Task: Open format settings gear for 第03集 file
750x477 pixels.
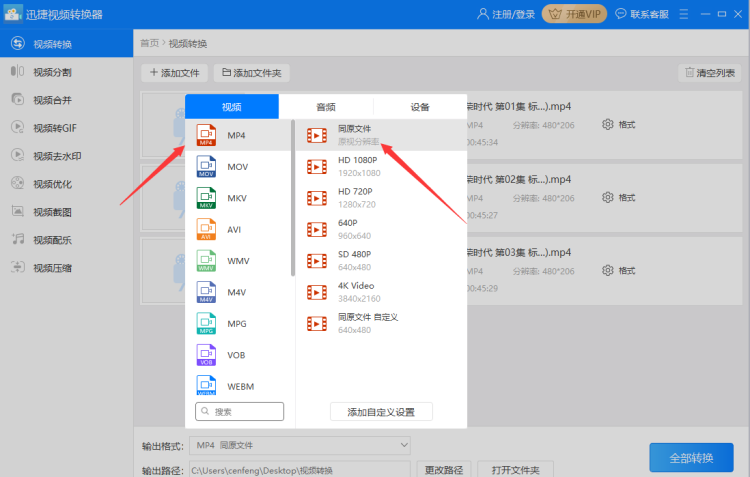Action: coord(607,271)
